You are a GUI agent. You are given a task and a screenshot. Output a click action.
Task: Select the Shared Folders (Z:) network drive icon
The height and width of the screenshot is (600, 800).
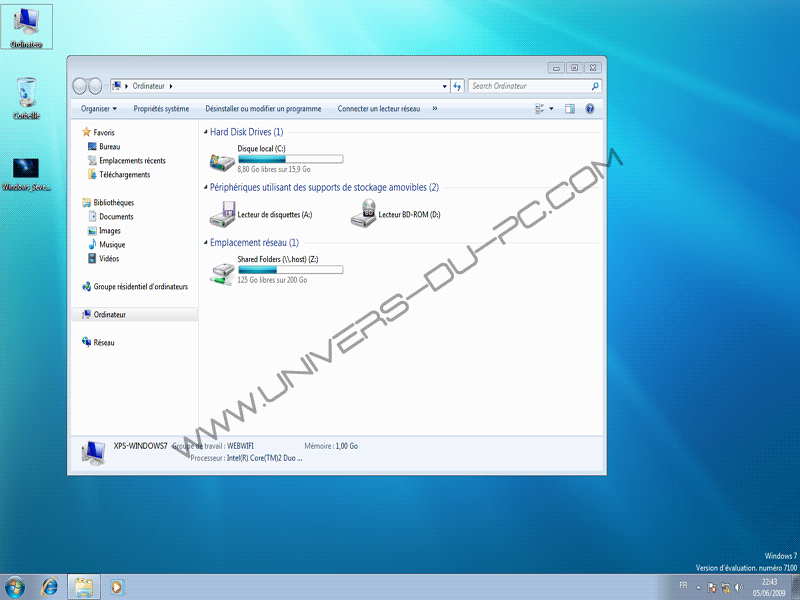(222, 273)
